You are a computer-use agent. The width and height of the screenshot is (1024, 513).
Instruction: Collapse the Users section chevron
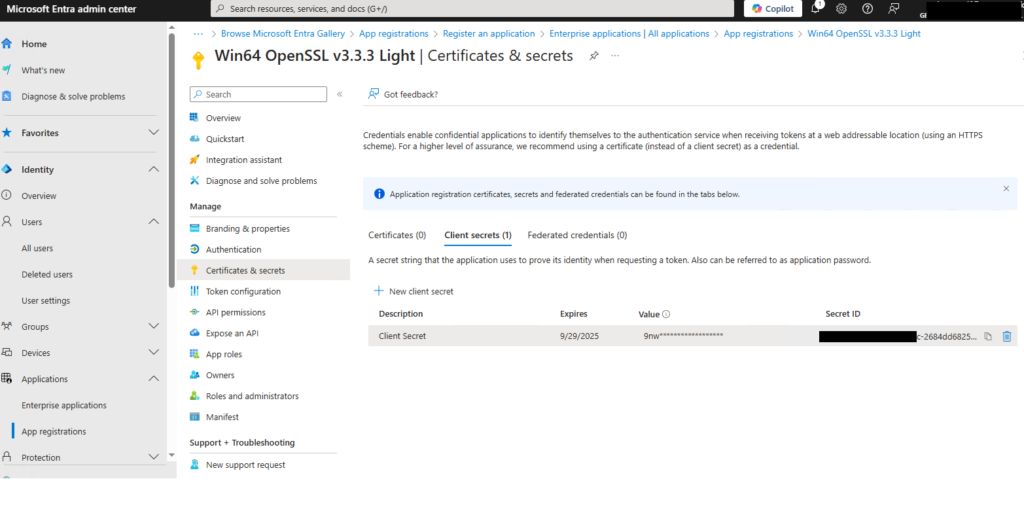[153, 221]
